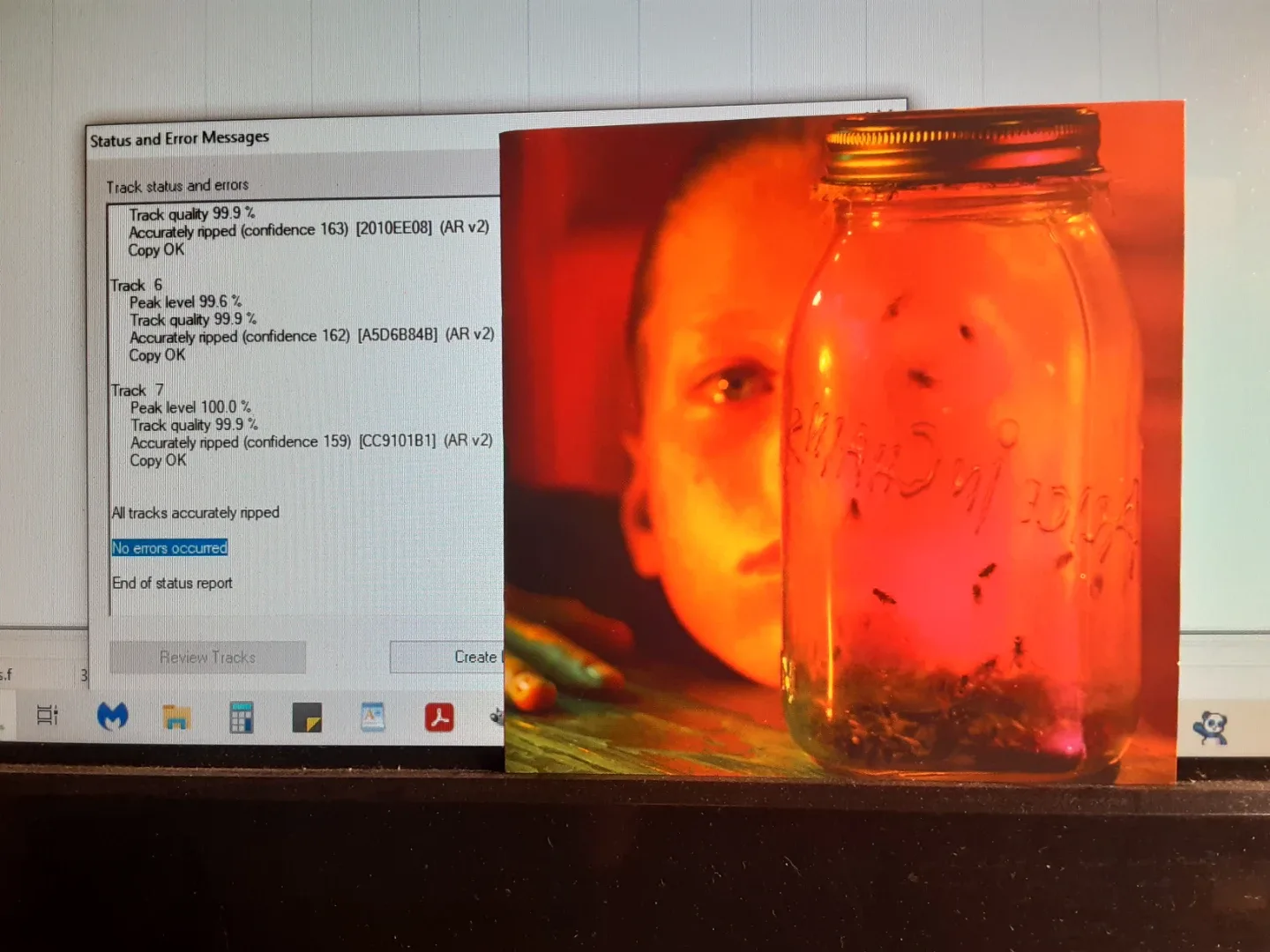Click the Review Tracks button
The width and height of the screenshot is (1270, 952).
(207, 658)
